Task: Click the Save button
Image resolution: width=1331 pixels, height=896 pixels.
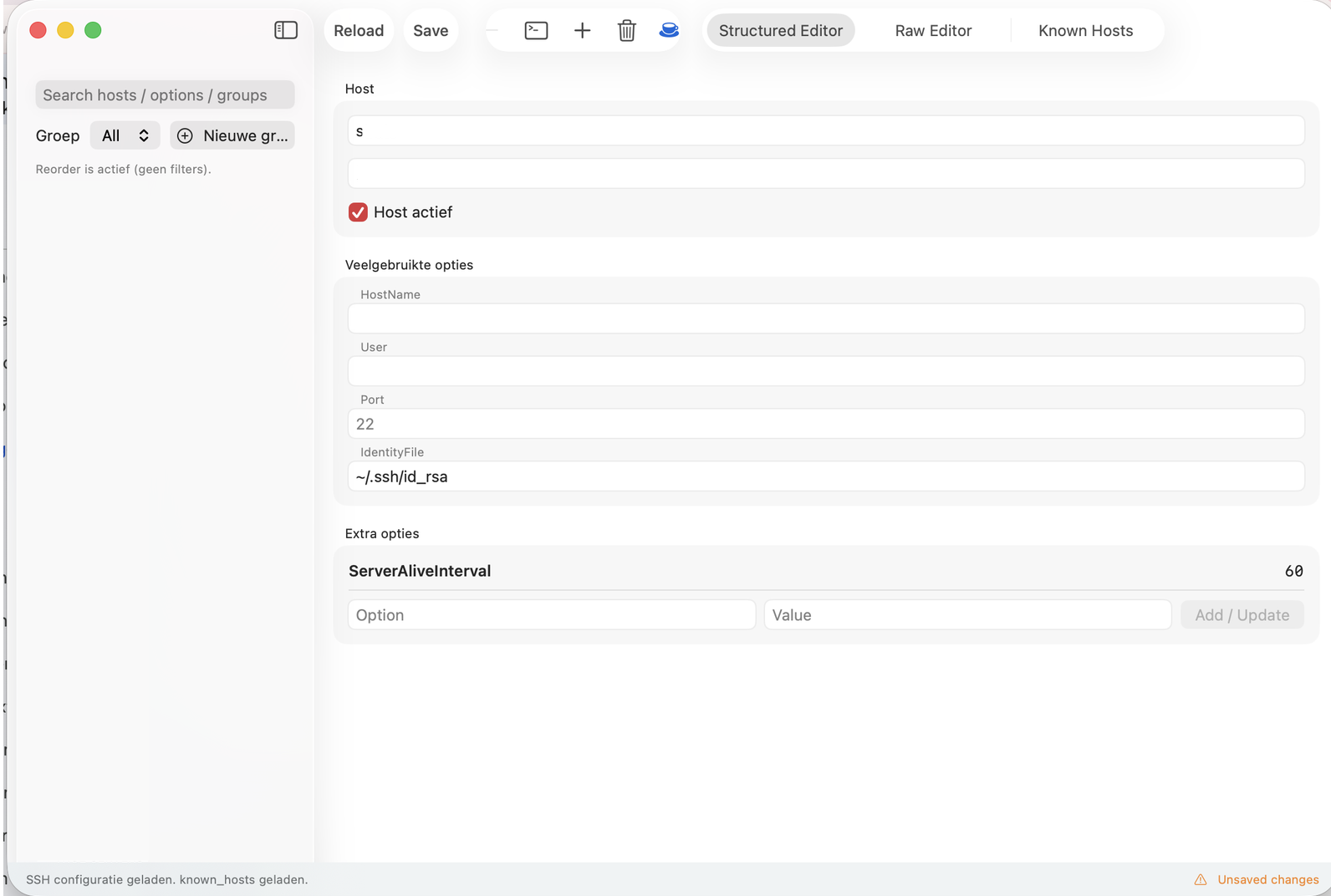Action: click(x=431, y=31)
